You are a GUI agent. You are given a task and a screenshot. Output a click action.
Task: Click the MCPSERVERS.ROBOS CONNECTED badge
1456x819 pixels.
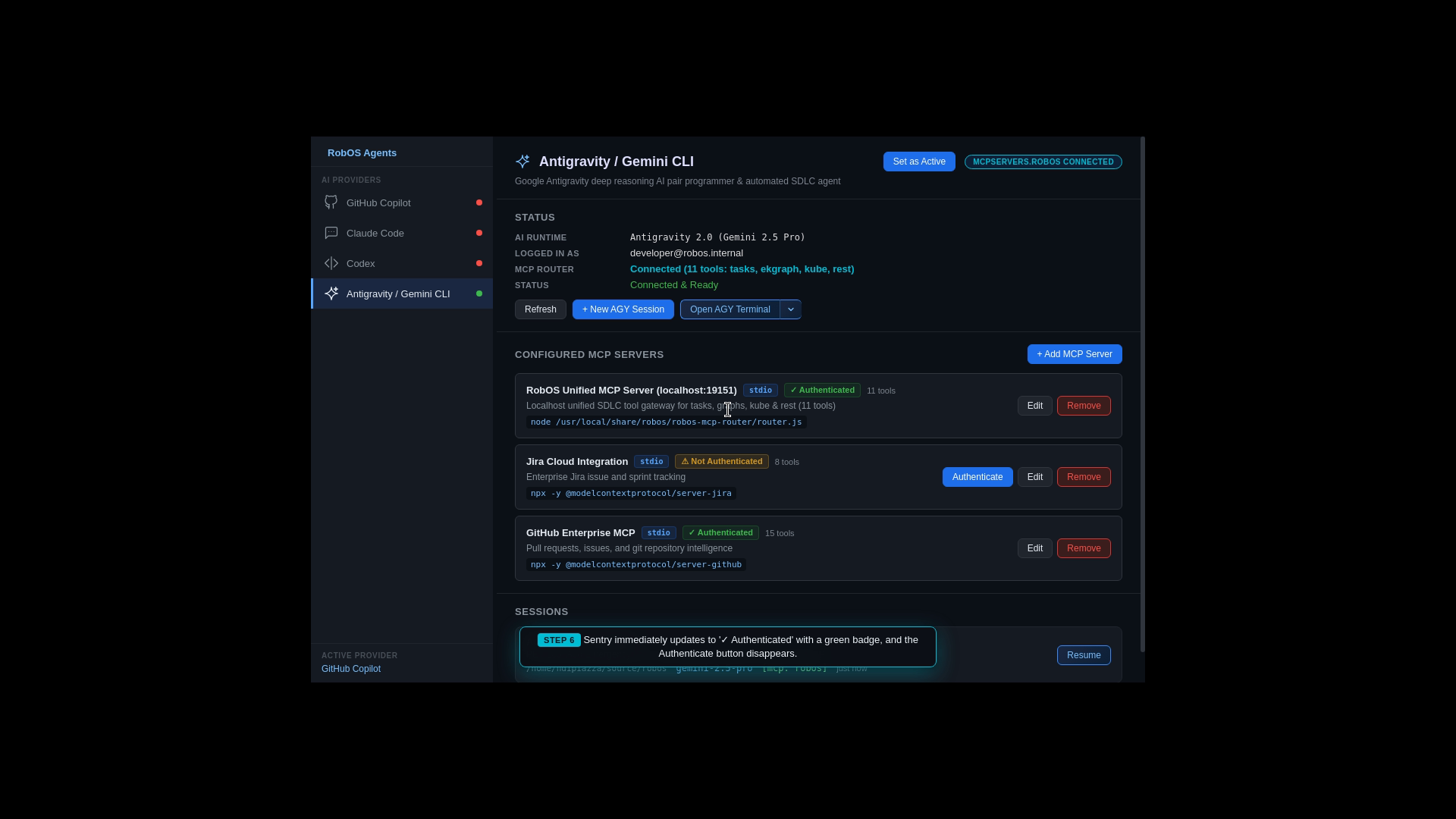1043,162
